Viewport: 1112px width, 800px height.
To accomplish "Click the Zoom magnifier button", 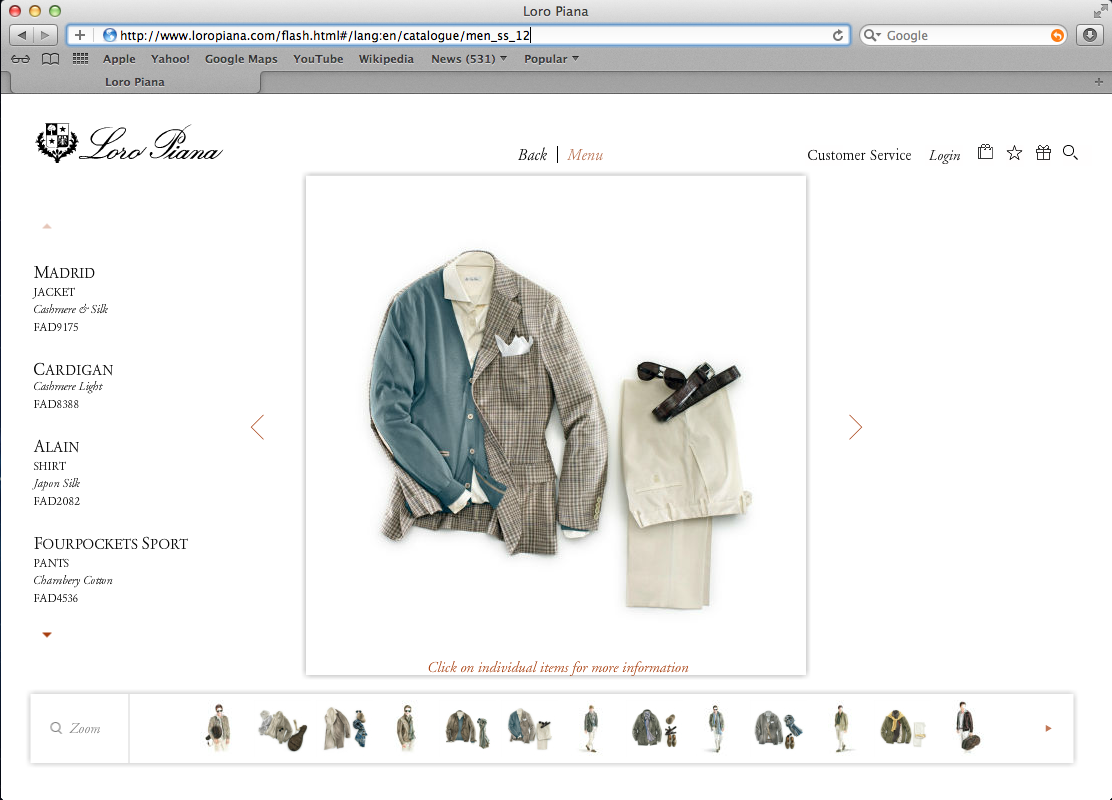I will 75,728.
